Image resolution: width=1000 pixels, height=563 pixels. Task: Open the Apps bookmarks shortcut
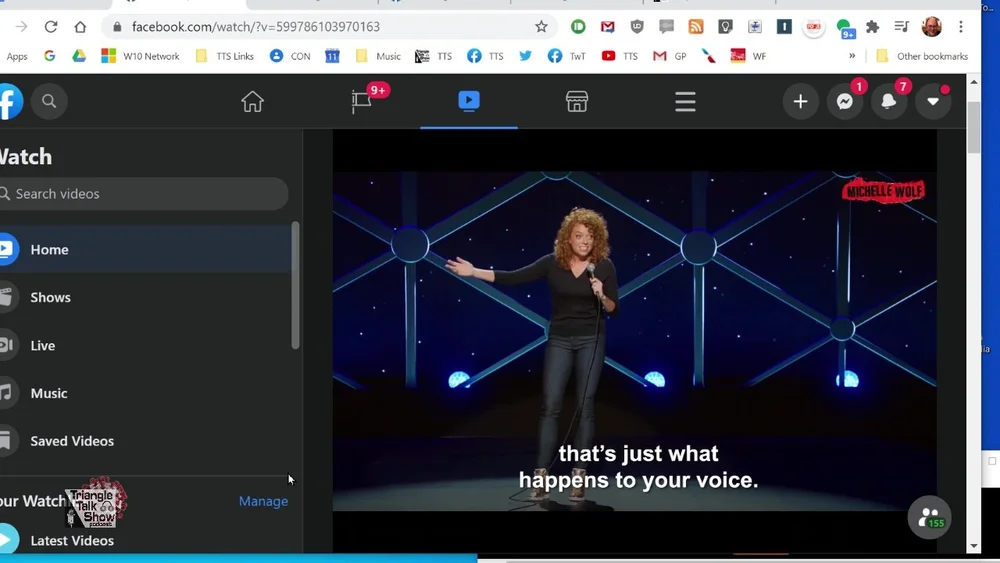coord(17,56)
